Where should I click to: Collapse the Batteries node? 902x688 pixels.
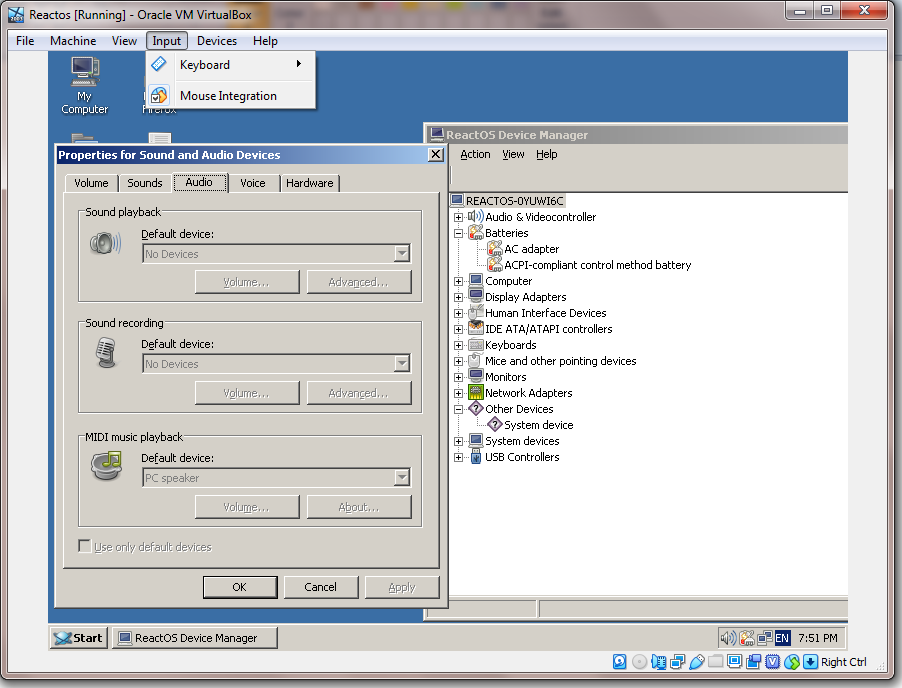(x=458, y=234)
